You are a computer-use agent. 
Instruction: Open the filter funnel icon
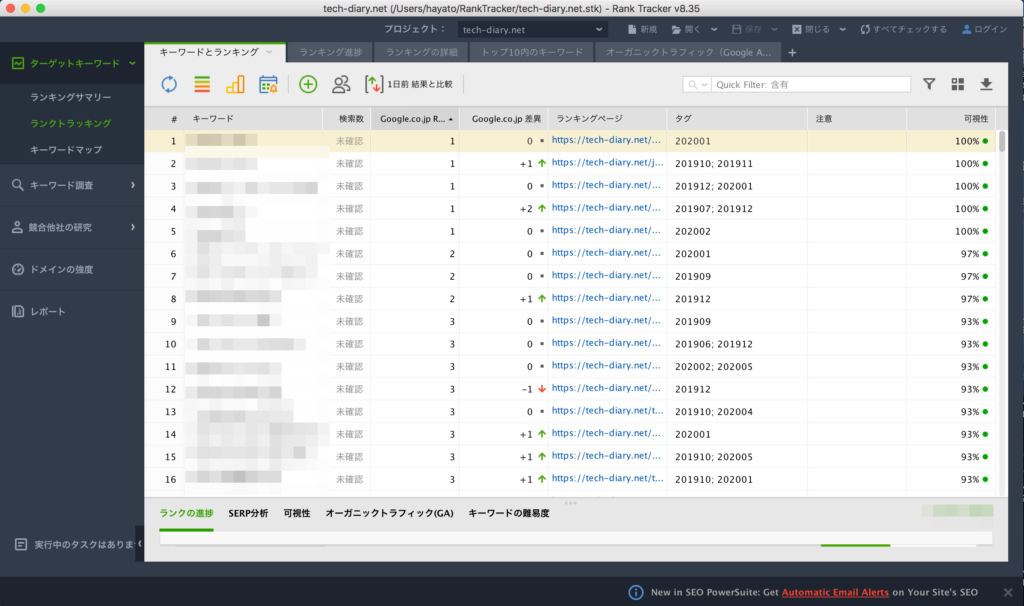click(929, 84)
